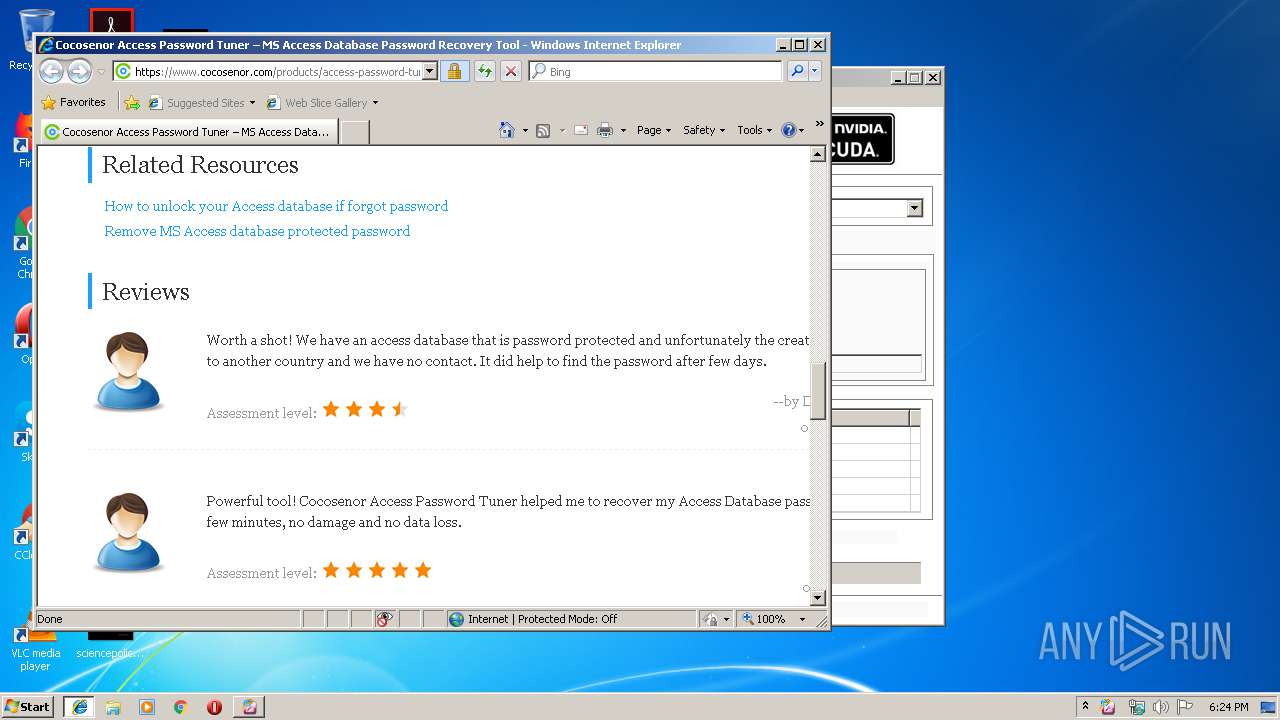
Task: Click the second reviewer avatar image
Action: coord(129,533)
